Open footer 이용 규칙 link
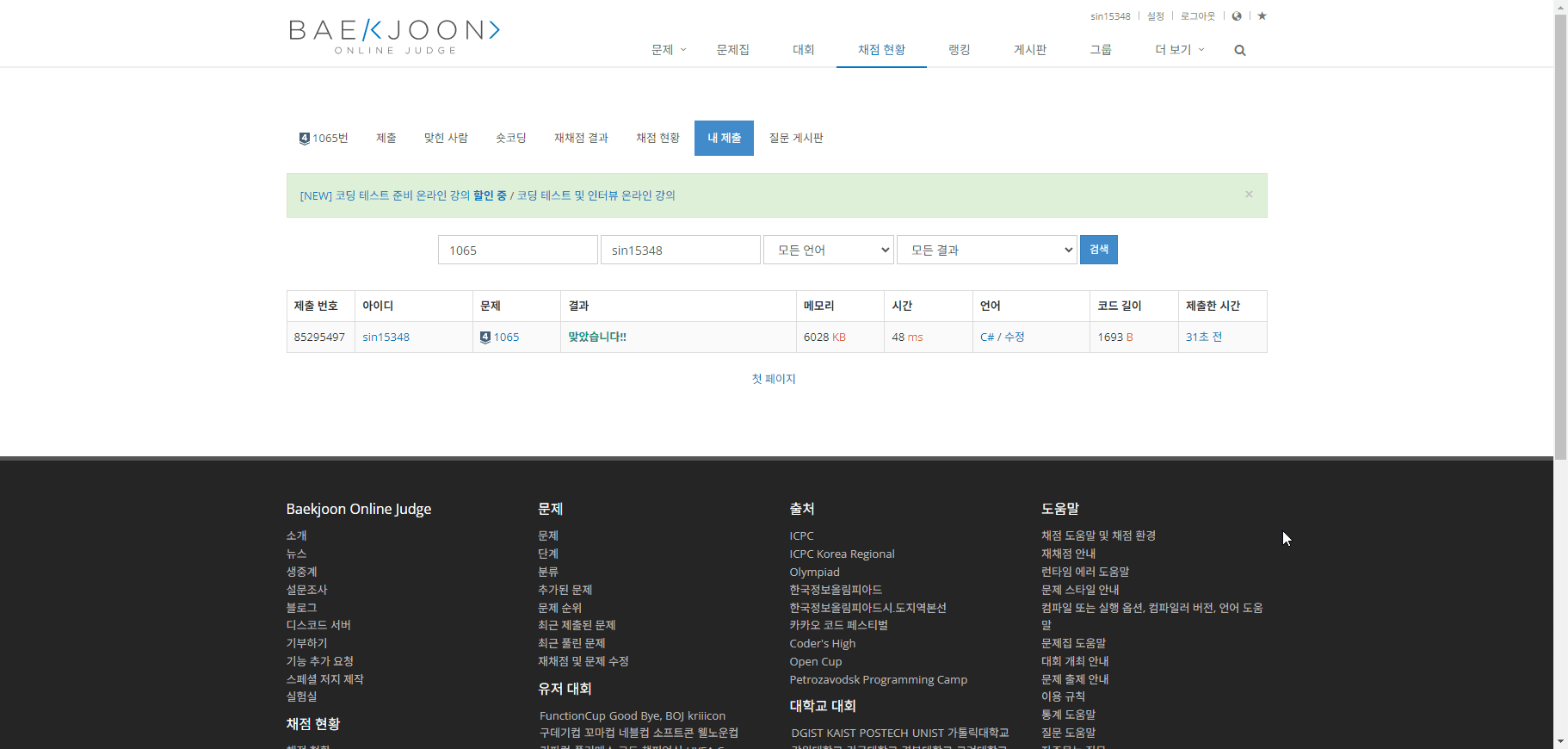This screenshot has height=749, width=1568. [1063, 696]
